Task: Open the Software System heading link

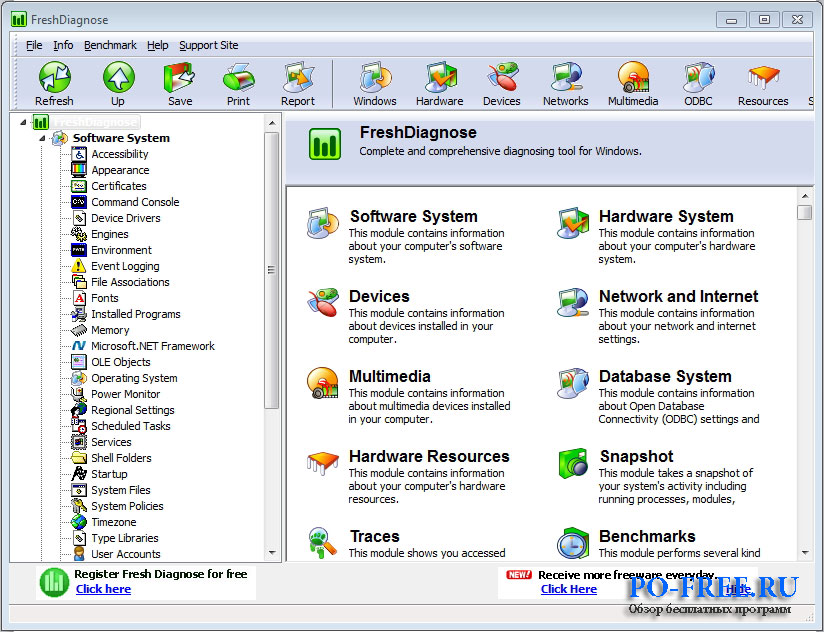Action: pyautogui.click(x=414, y=216)
